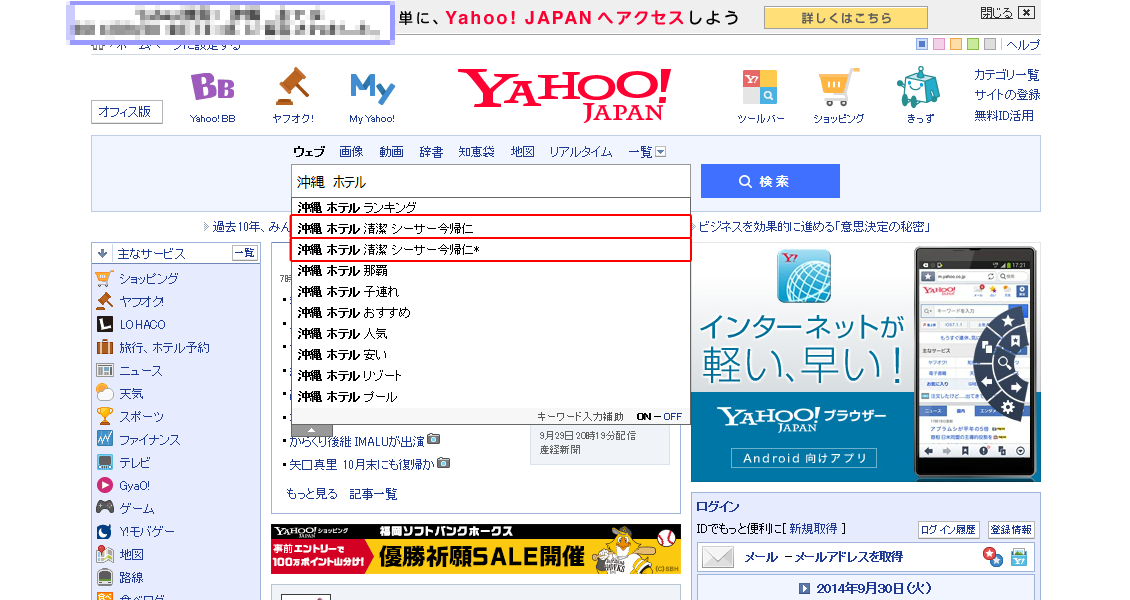Click the red and blue star points icon
The width and height of the screenshot is (1130, 600).
[992, 557]
